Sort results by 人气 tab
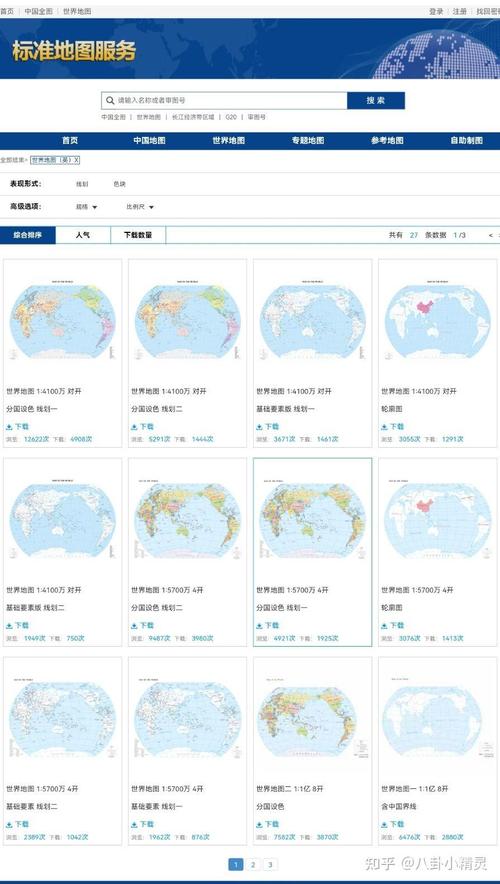The height and width of the screenshot is (884, 500). [83, 235]
